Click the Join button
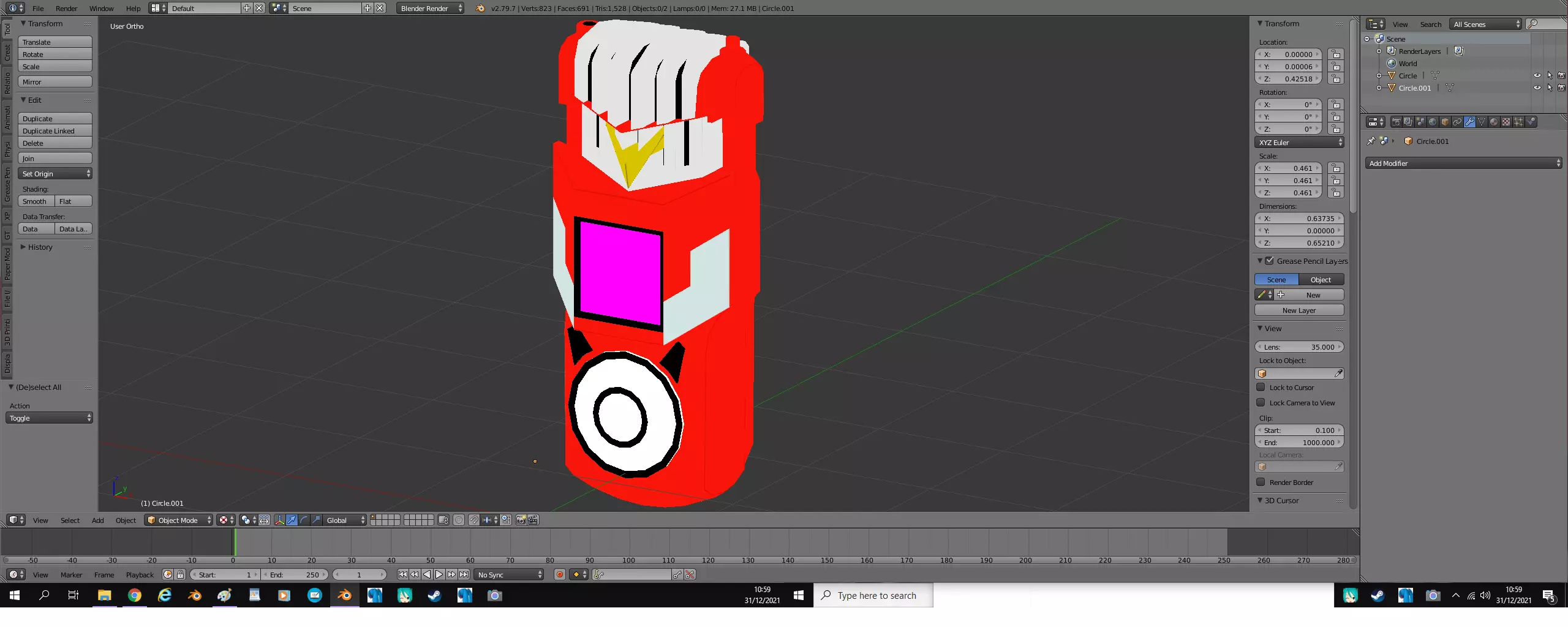Viewport: 1568px width, 627px height. (x=55, y=159)
